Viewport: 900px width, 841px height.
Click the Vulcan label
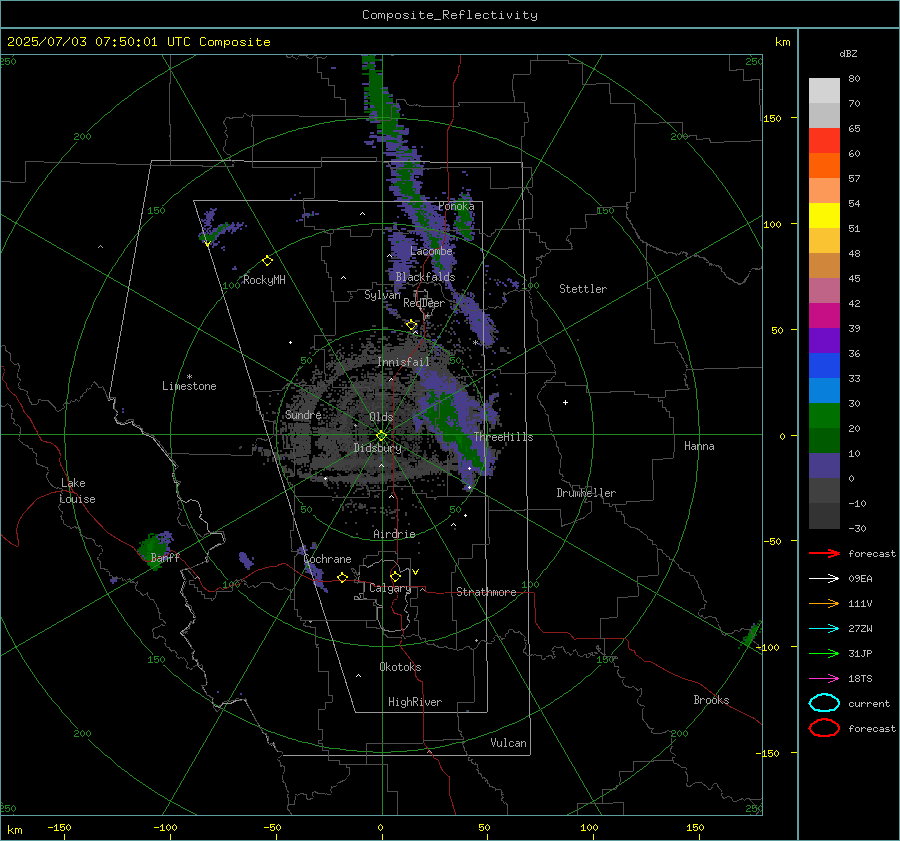[508, 743]
